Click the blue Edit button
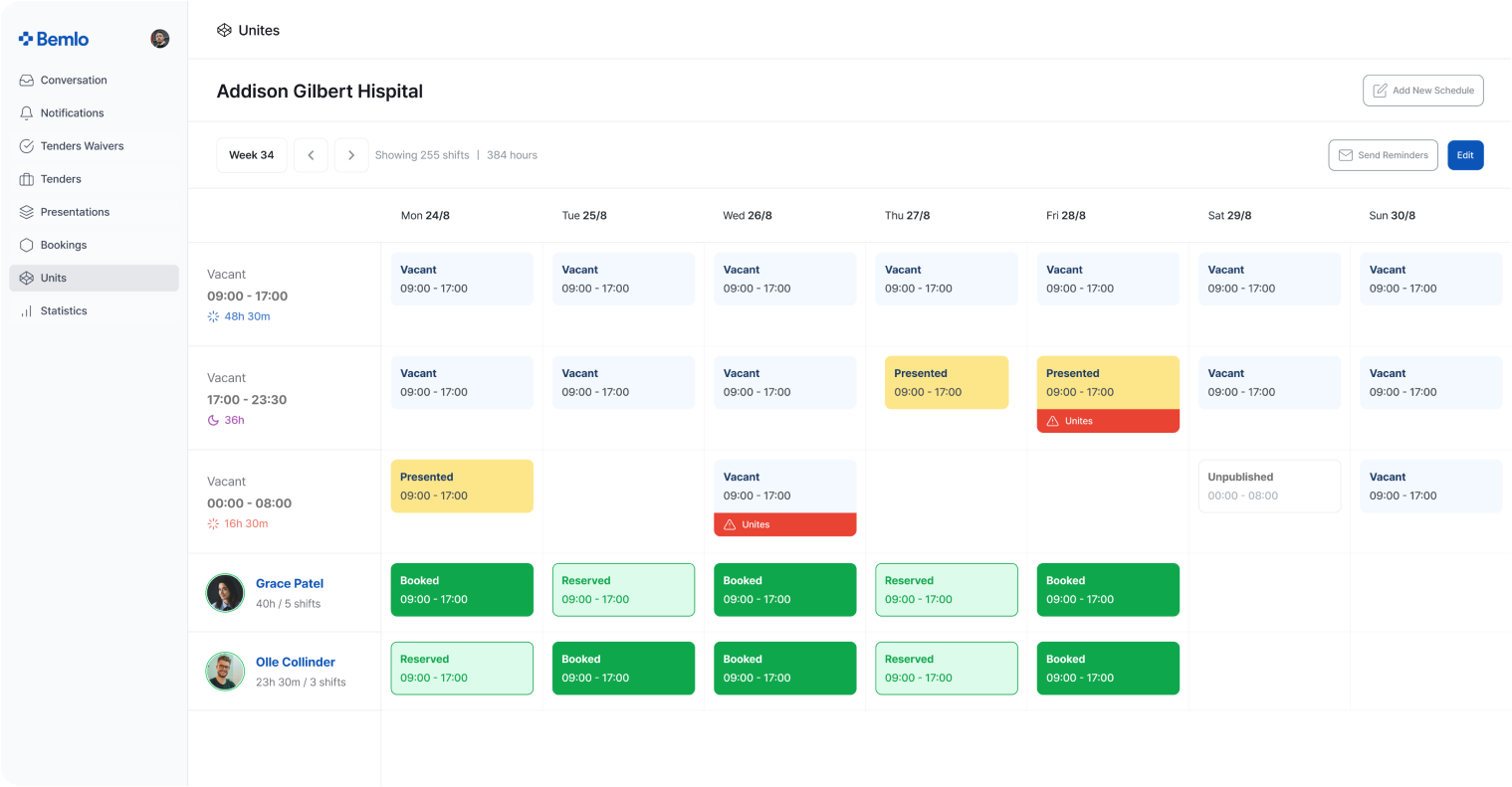 (1464, 155)
